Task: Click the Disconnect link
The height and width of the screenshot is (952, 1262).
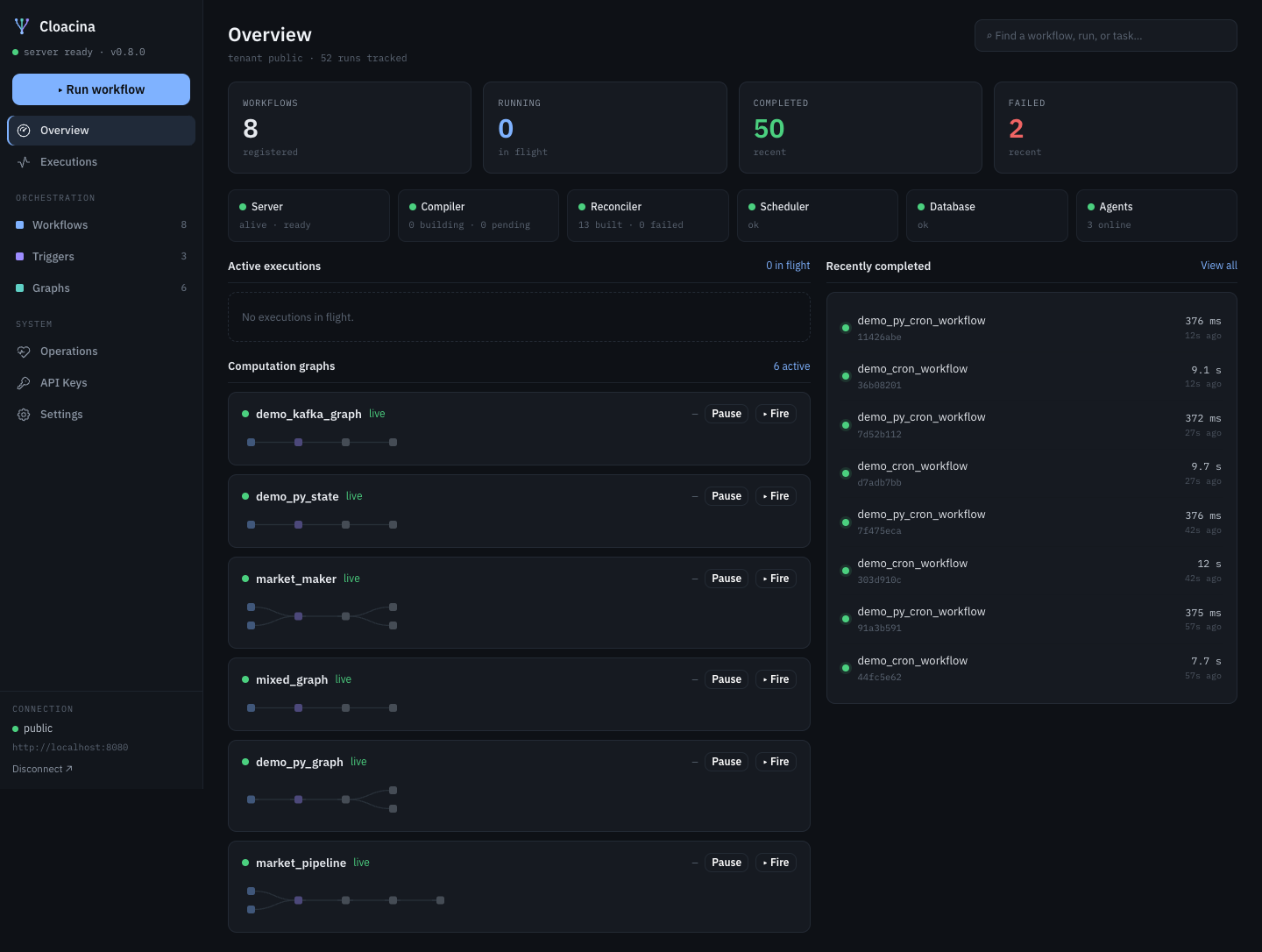Action: coord(42,769)
